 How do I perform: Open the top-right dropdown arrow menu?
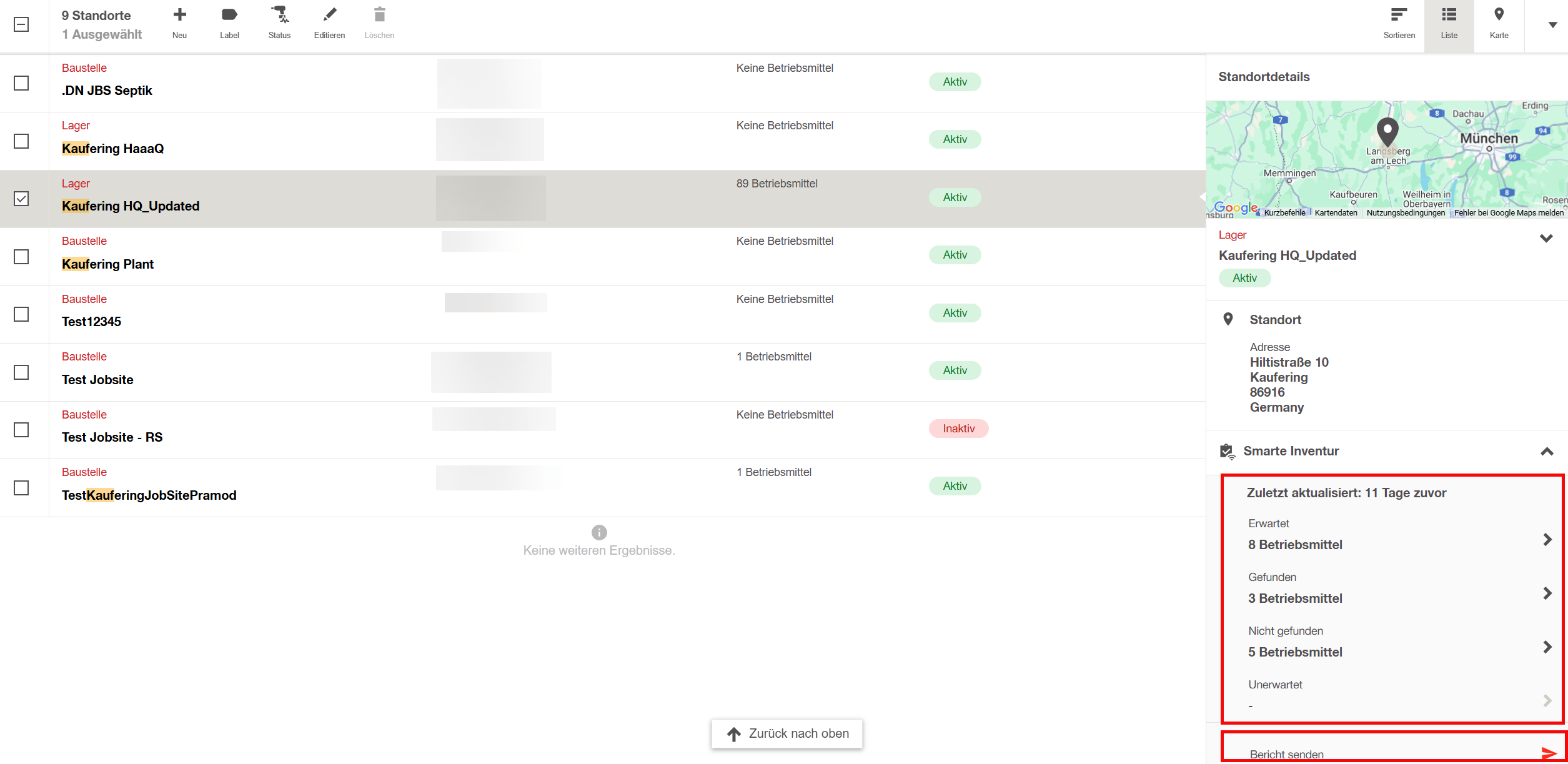[1552, 25]
